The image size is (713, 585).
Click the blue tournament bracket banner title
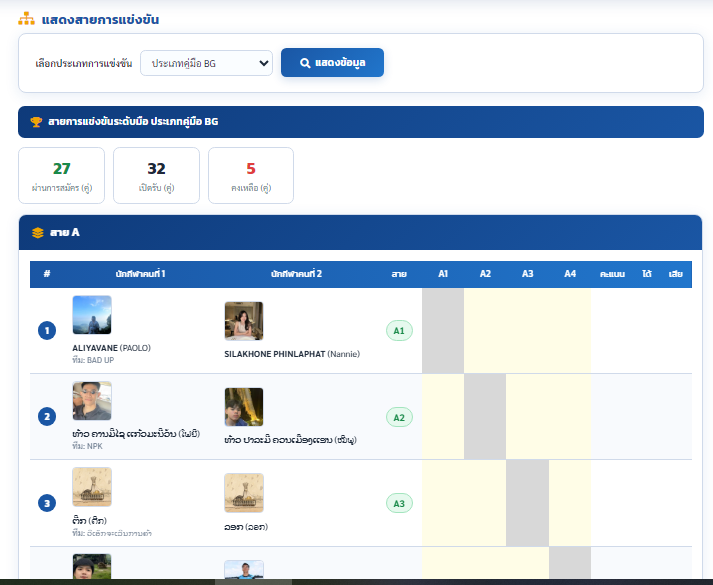click(133, 122)
